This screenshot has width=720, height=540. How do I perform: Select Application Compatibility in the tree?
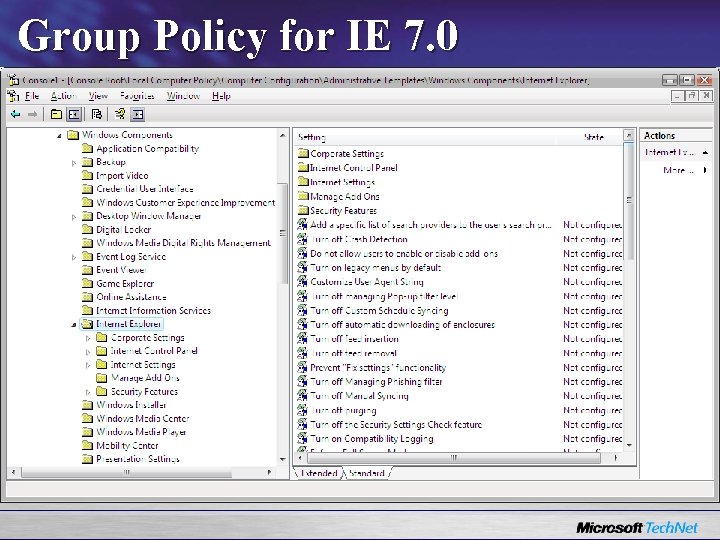tap(147, 148)
